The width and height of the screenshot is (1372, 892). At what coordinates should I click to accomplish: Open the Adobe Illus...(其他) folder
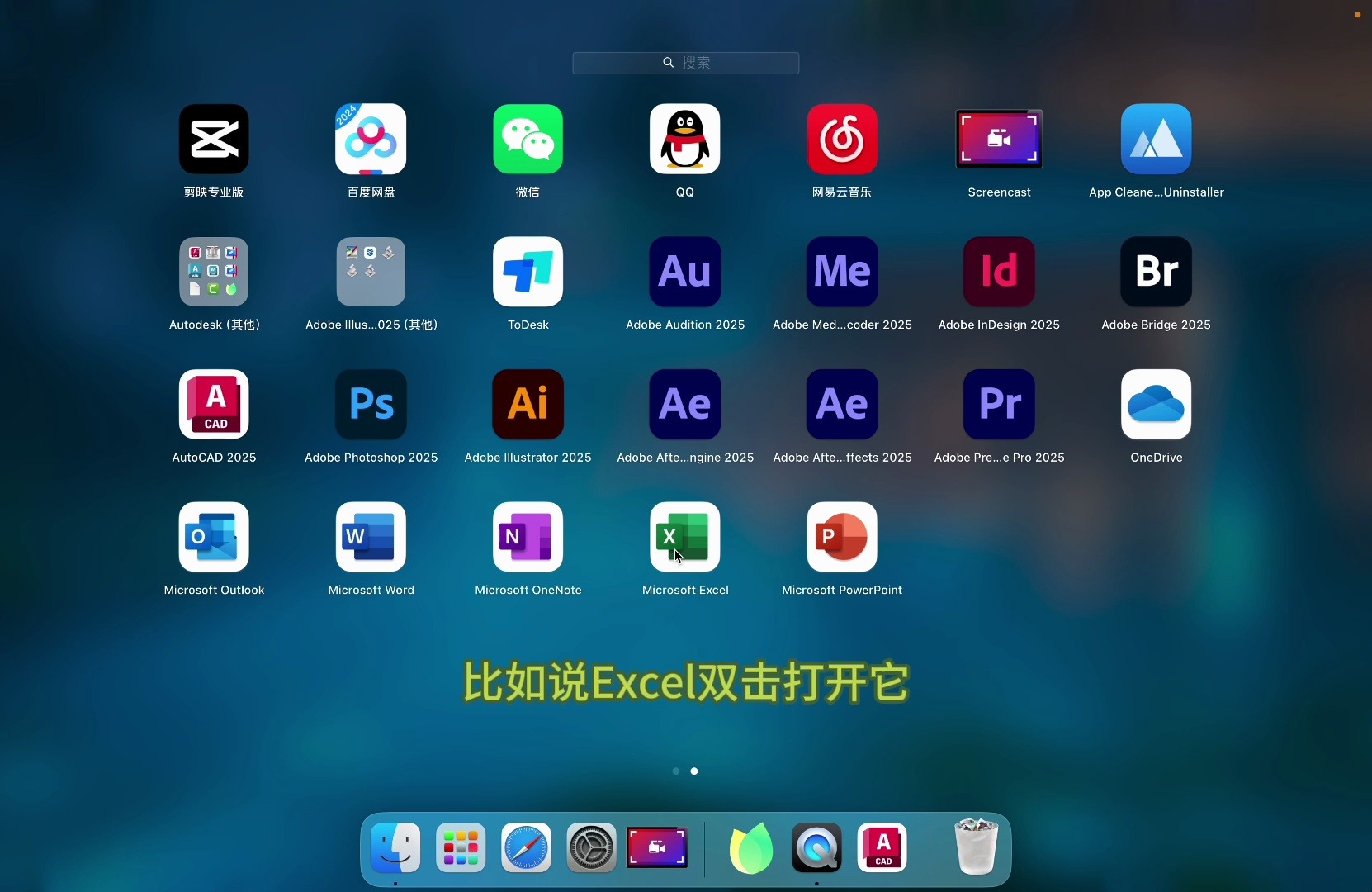371,272
